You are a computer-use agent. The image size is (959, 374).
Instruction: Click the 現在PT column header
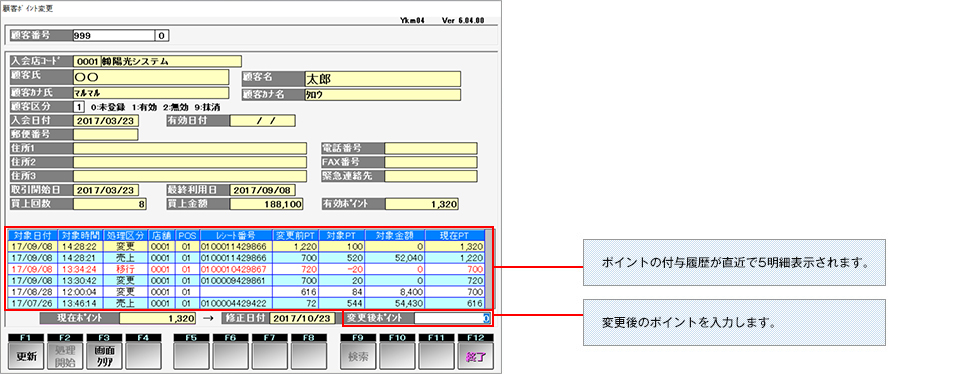[x=454, y=235]
